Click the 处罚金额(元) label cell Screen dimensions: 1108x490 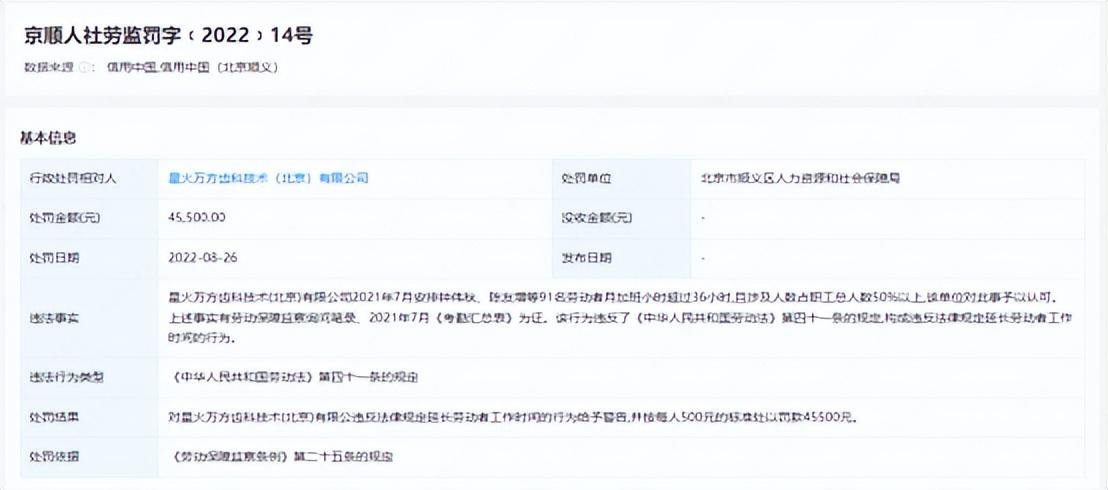[x=90, y=218]
